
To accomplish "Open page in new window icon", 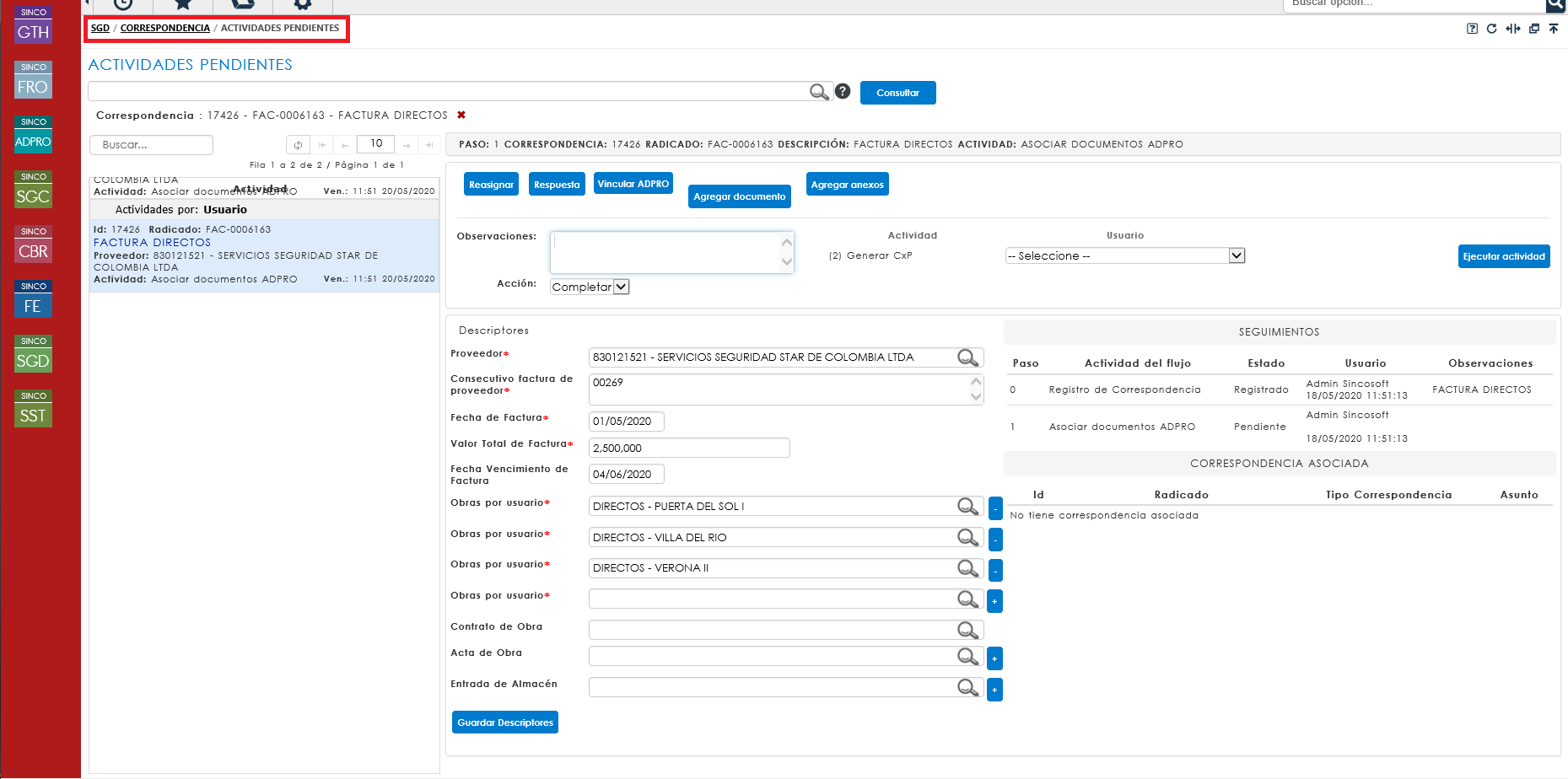I will [x=1534, y=29].
